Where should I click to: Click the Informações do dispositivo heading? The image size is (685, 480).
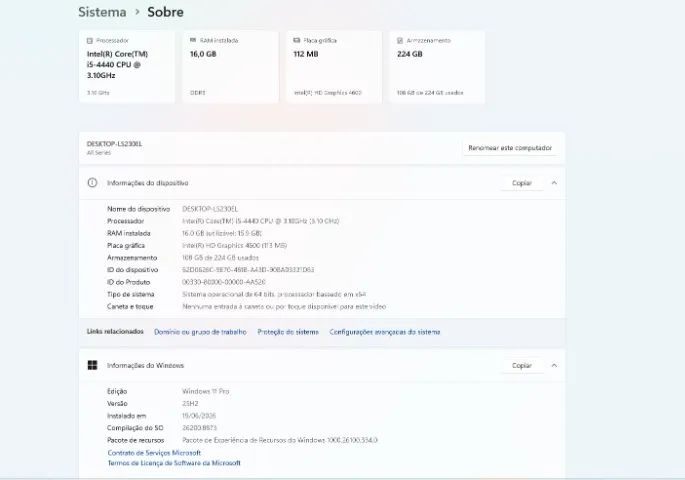click(148, 183)
